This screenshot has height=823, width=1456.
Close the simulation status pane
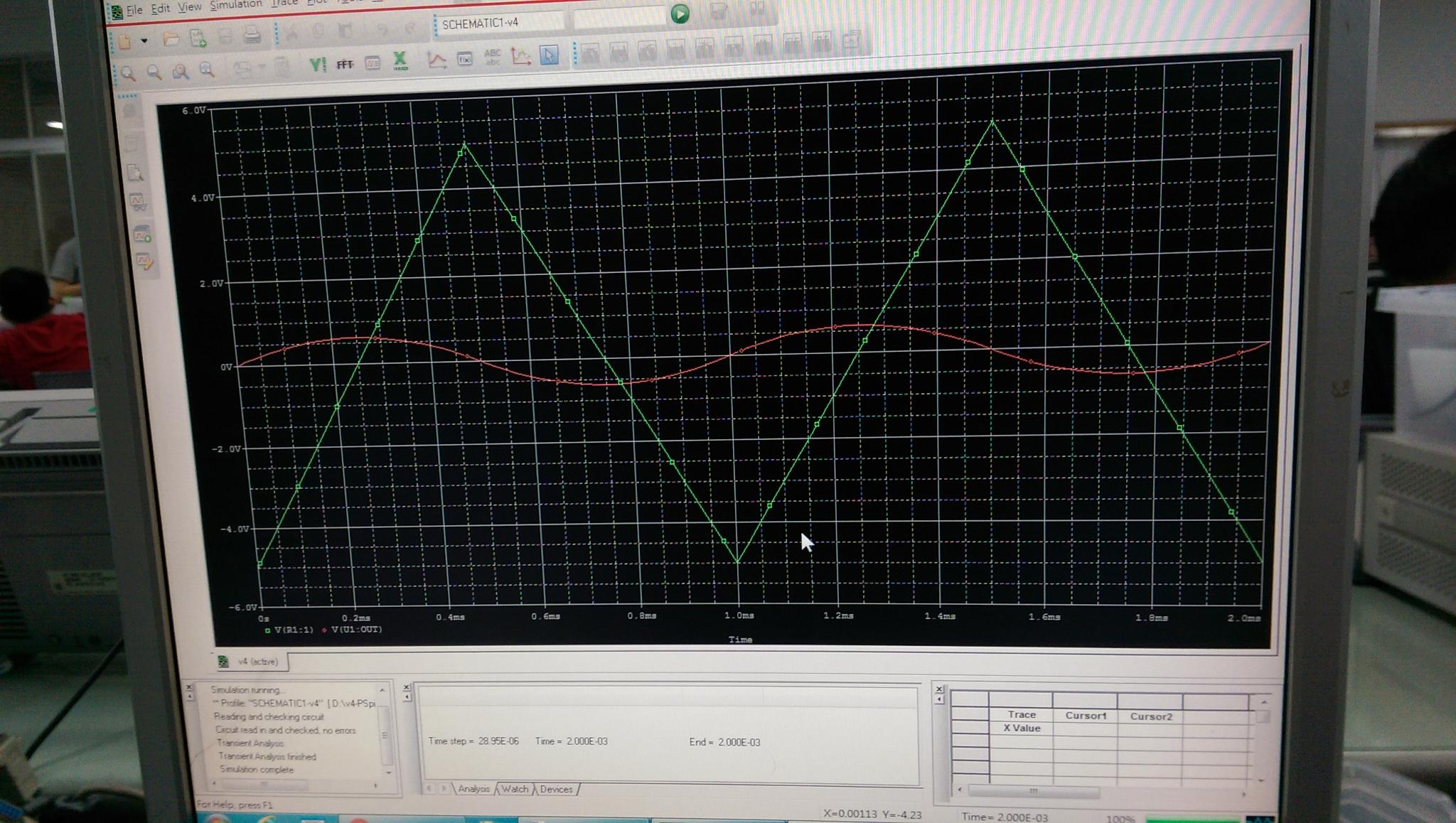point(407,687)
